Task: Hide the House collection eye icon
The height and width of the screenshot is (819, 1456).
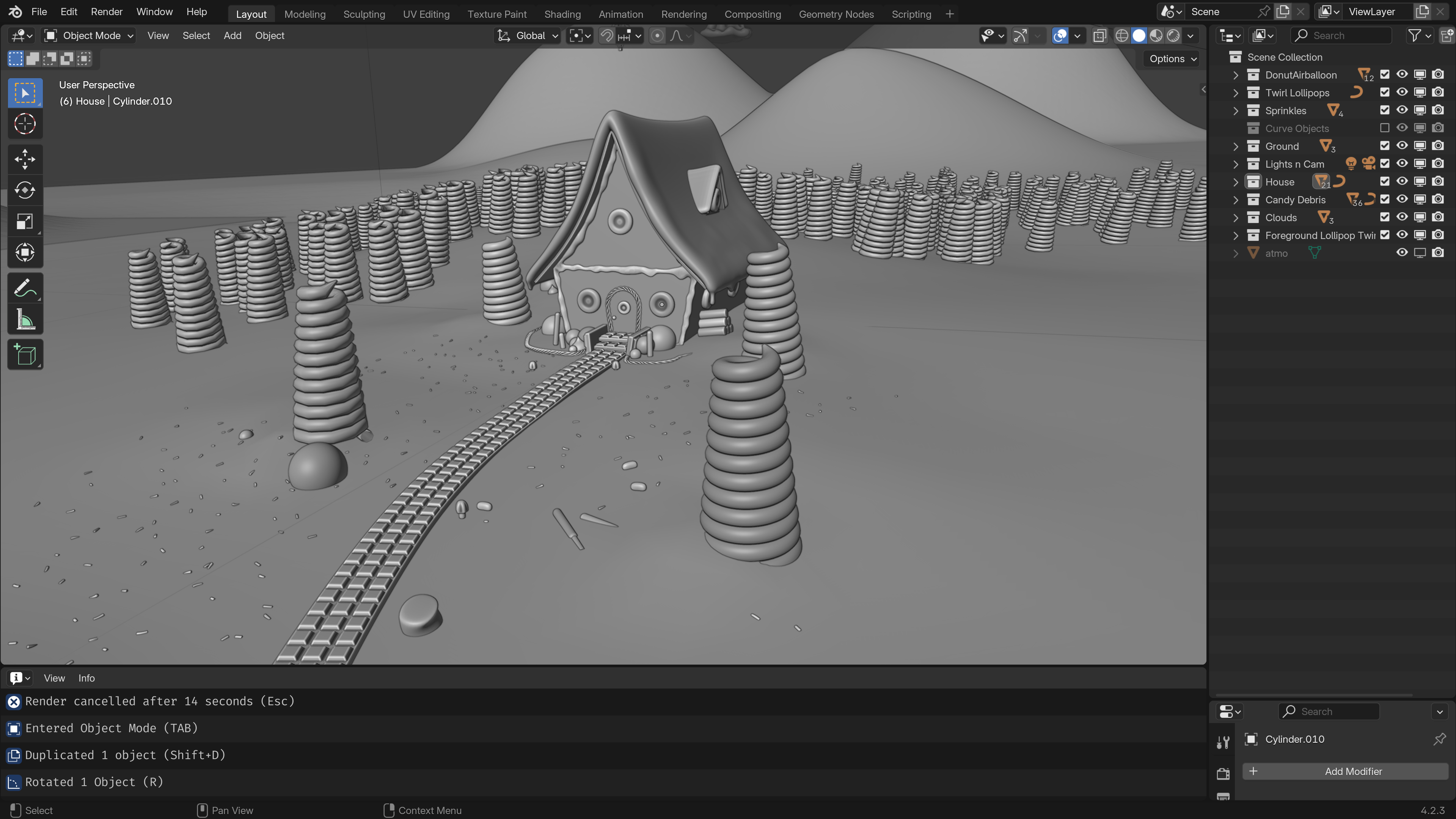Action: (1402, 181)
